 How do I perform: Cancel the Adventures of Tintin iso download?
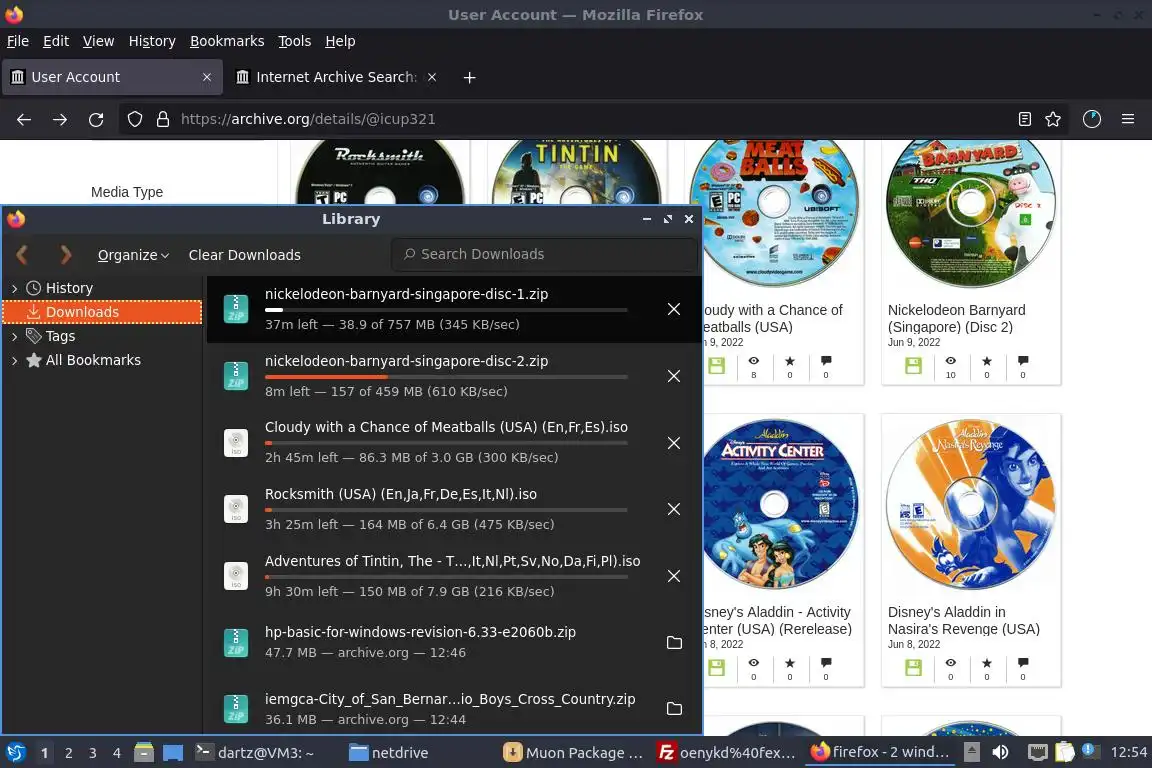click(674, 576)
